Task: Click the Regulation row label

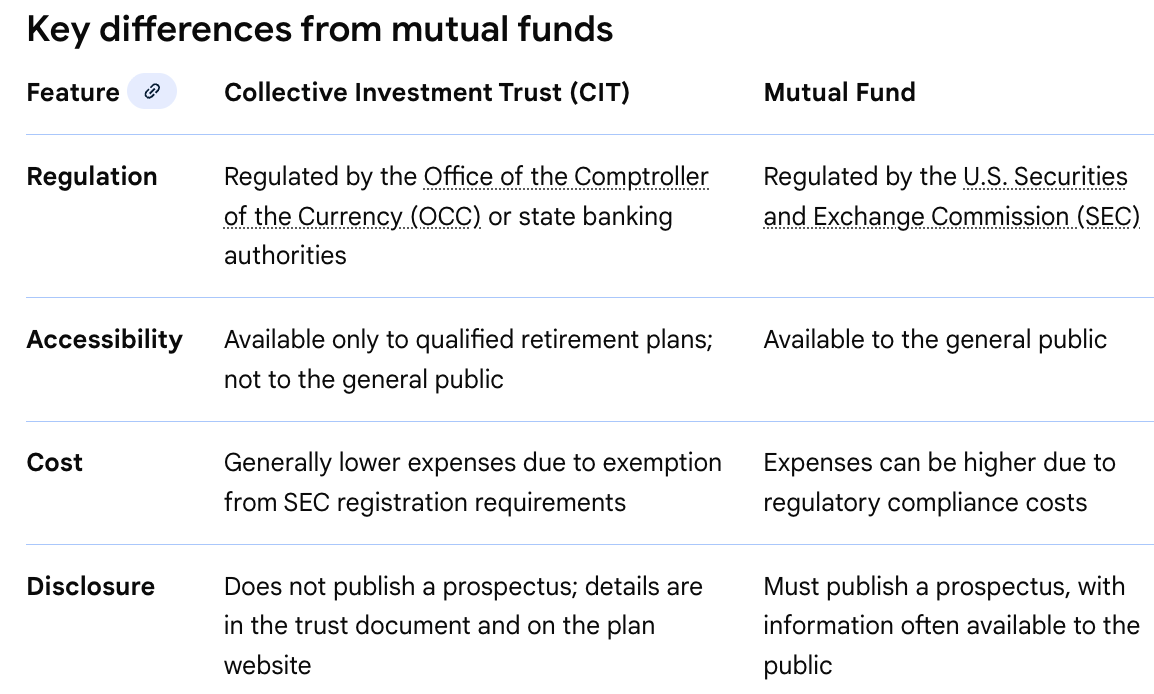Action: pyautogui.click(x=92, y=177)
